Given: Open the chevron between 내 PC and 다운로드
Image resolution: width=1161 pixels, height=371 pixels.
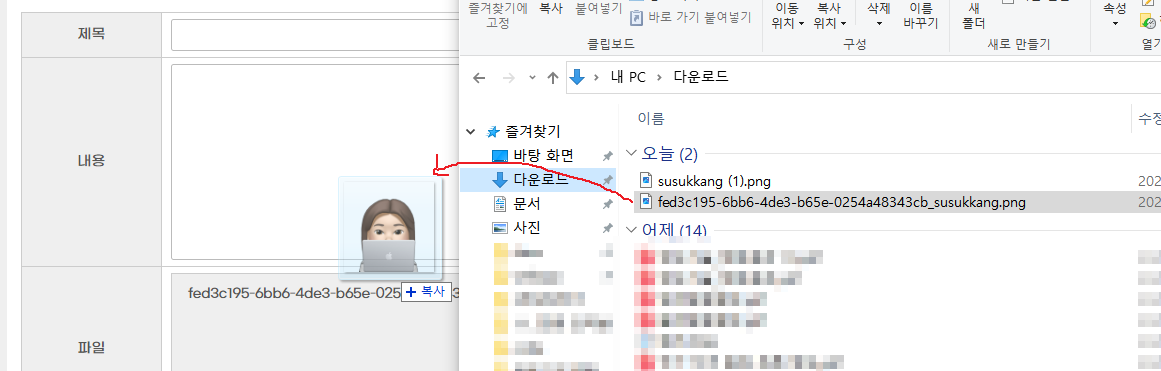Looking at the screenshot, I should click(x=659, y=77).
